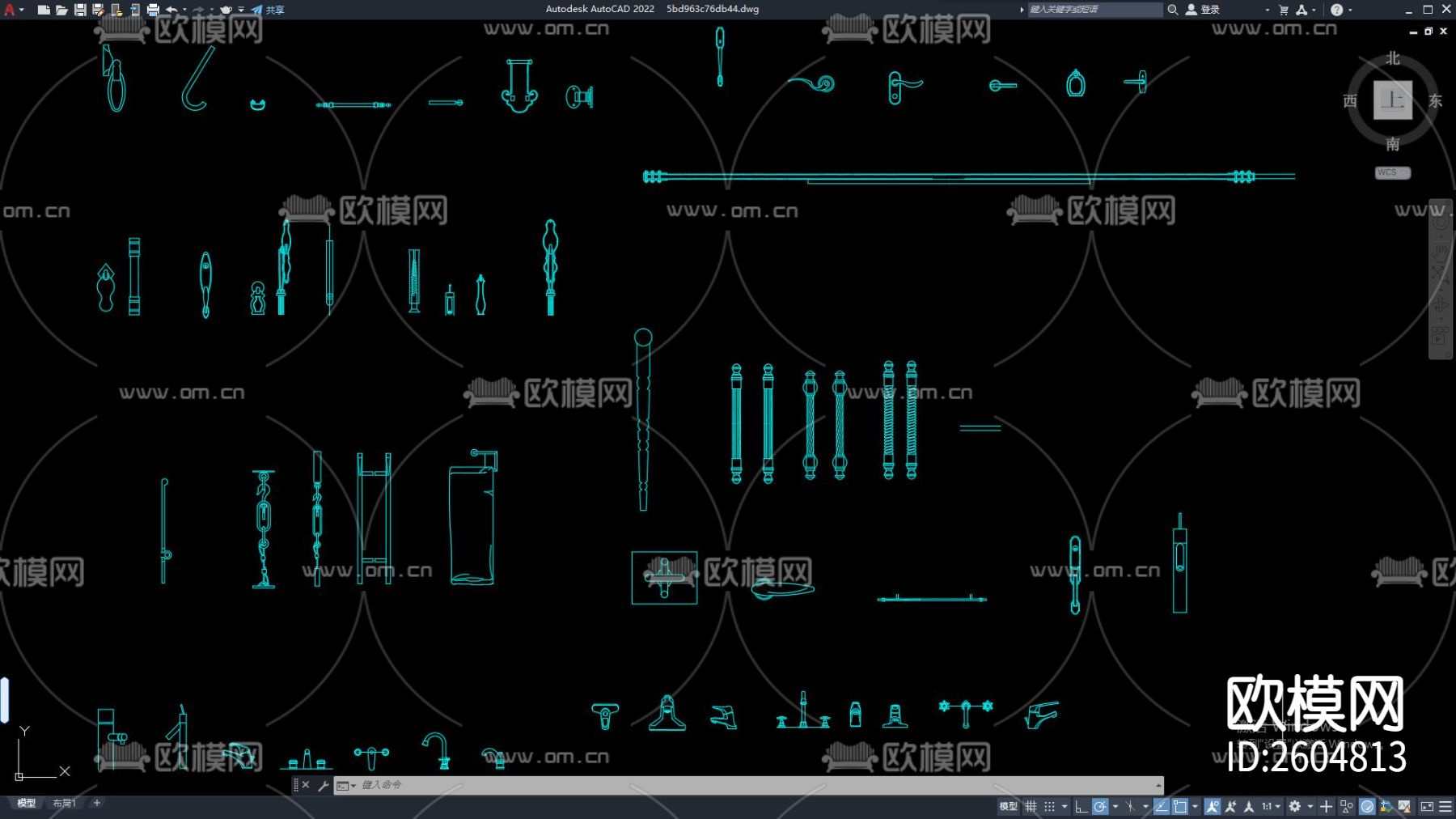Open recent commands dropdown in command line
The width and height of the screenshot is (1456, 819).
click(346, 785)
